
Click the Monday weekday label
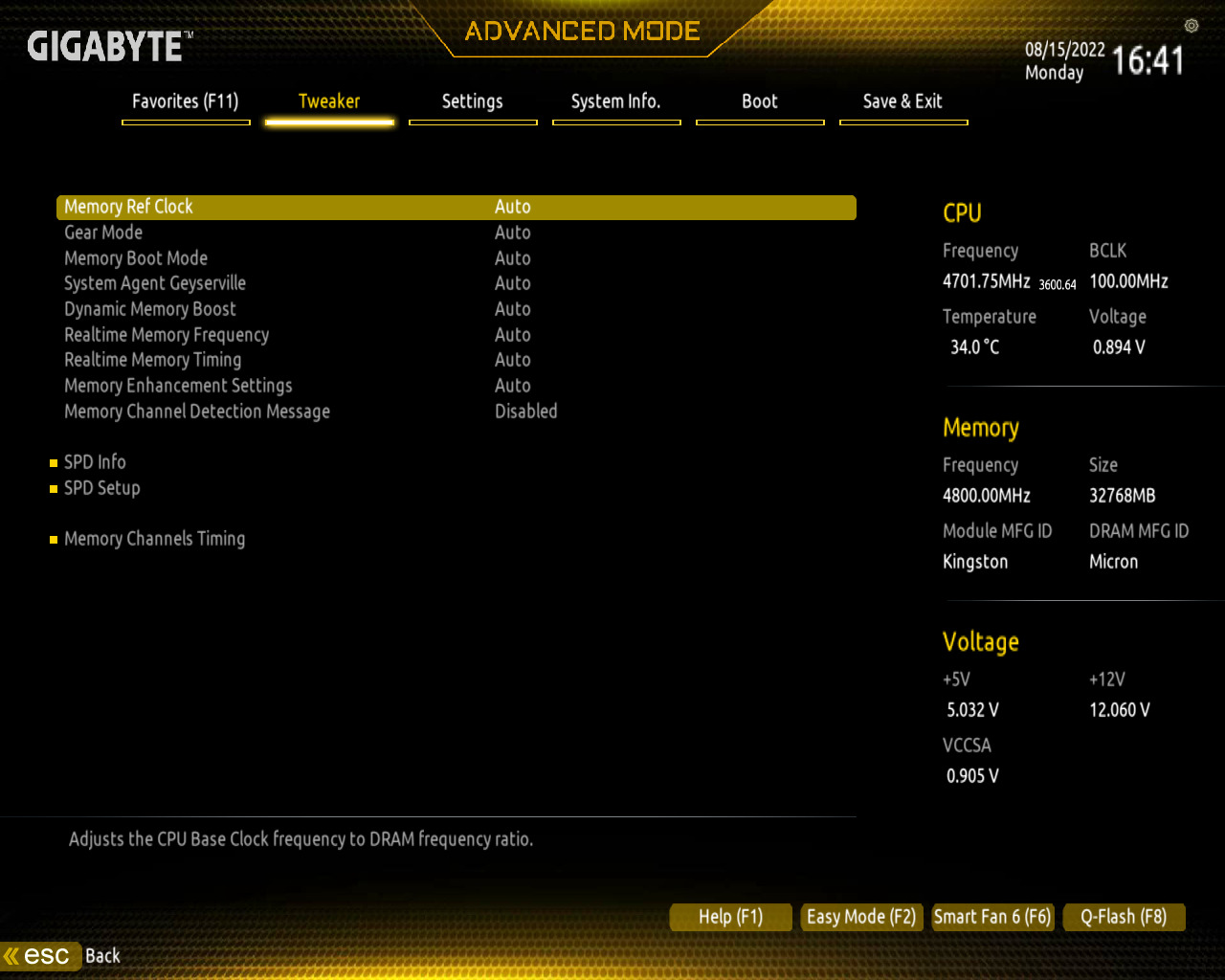pos(1055,73)
